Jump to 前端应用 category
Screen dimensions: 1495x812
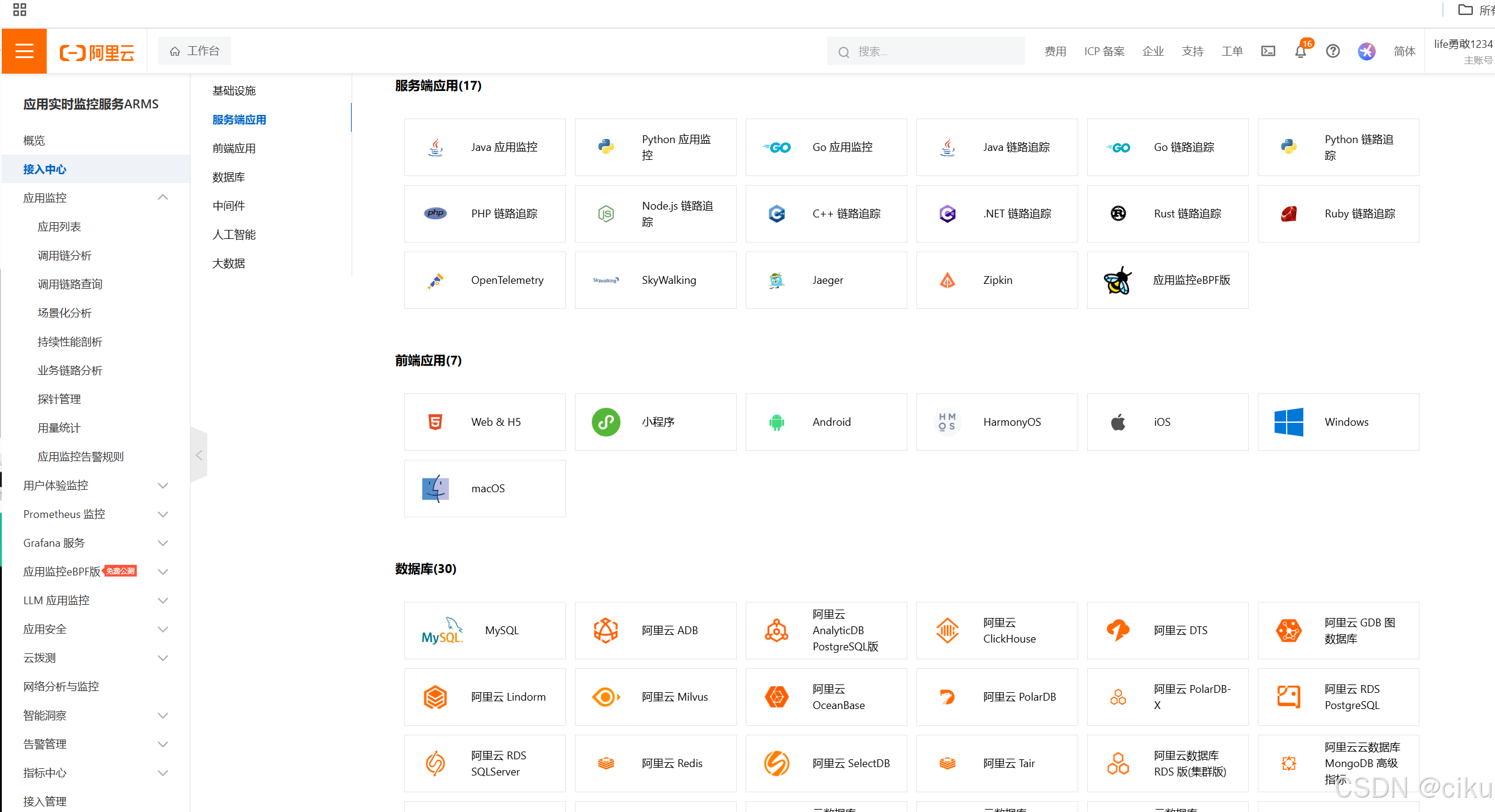coord(234,149)
